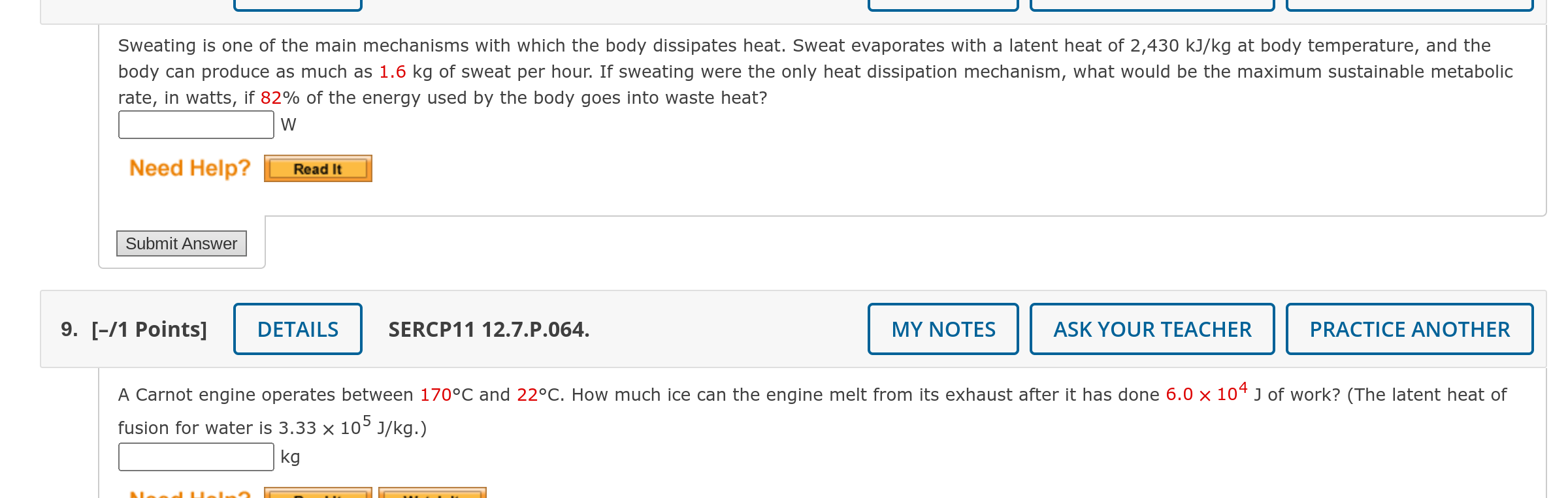
Task: Select the [–/1 Points] score indicator
Action: [x=151, y=329]
